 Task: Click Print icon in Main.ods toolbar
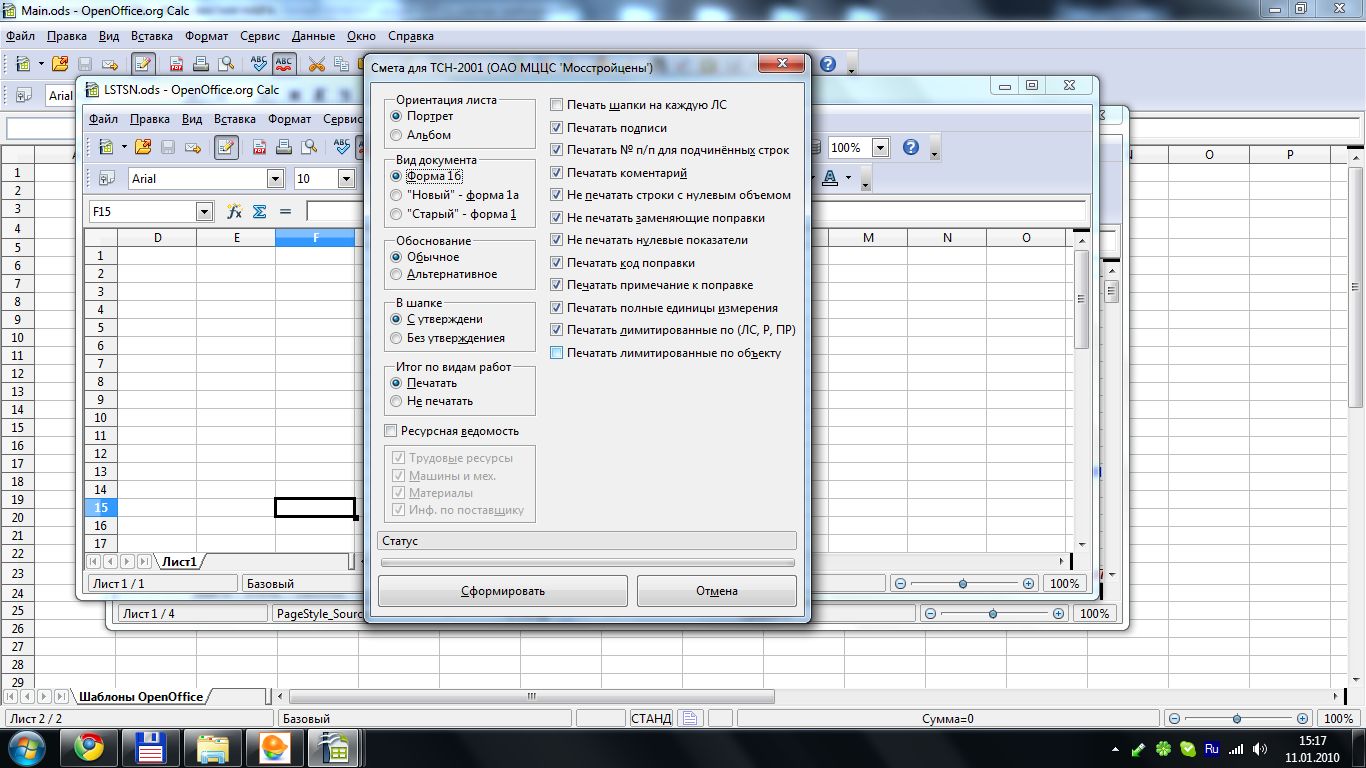(201, 64)
